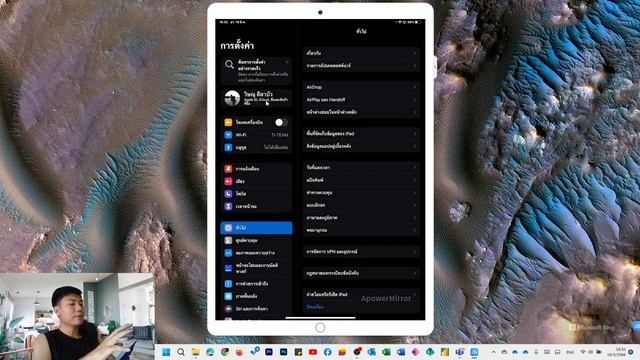The image size is (640, 360).
Task: Open Facebook icon in the taskbar
Action: pos(328,352)
